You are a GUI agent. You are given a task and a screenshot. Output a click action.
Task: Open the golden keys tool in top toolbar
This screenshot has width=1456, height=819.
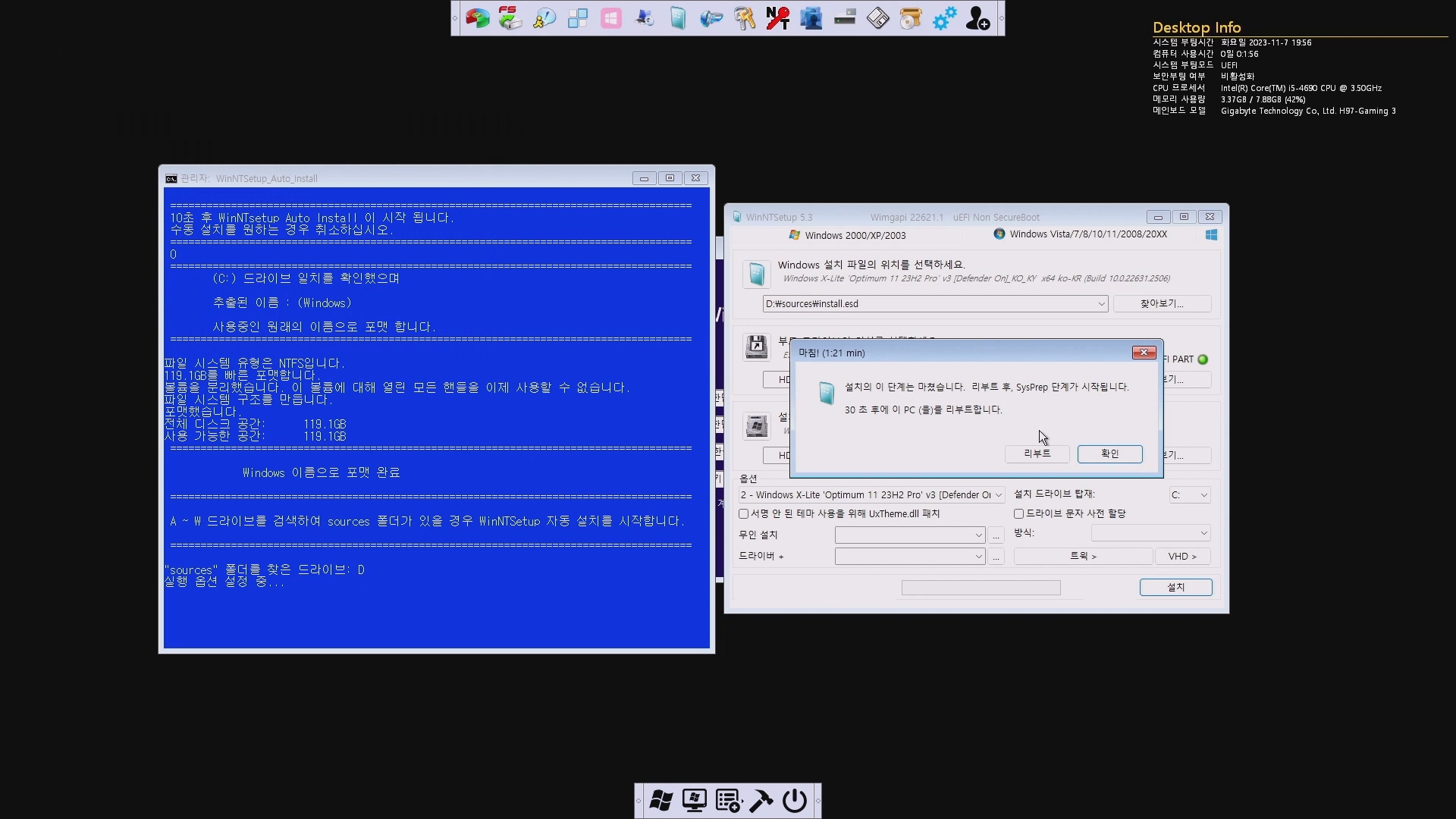pyautogui.click(x=744, y=18)
